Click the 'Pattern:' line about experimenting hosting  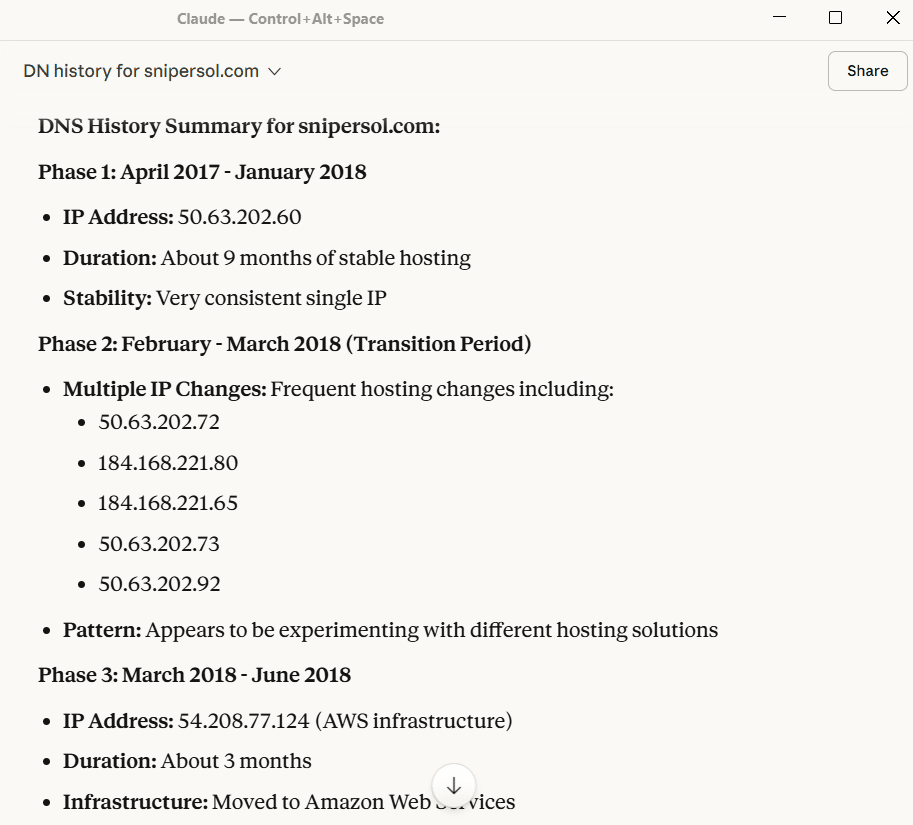tap(390, 630)
